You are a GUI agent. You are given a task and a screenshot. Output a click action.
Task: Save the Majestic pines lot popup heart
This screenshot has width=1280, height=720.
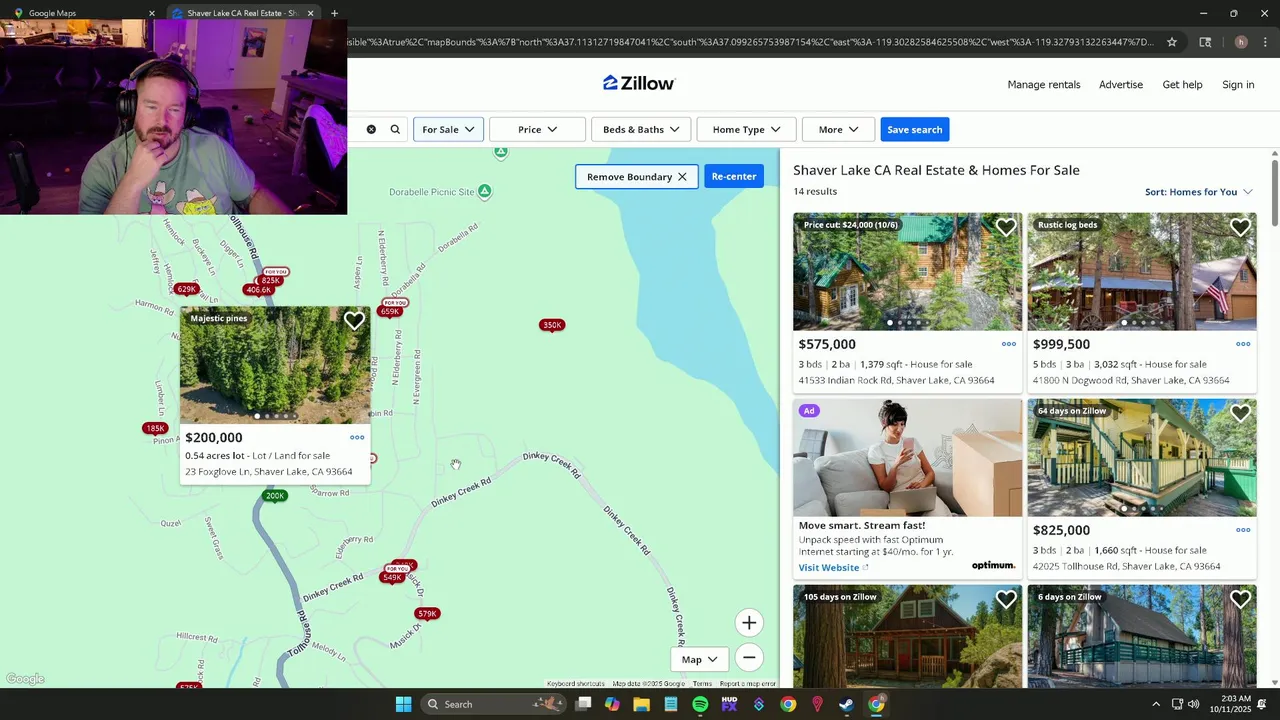pyautogui.click(x=354, y=321)
